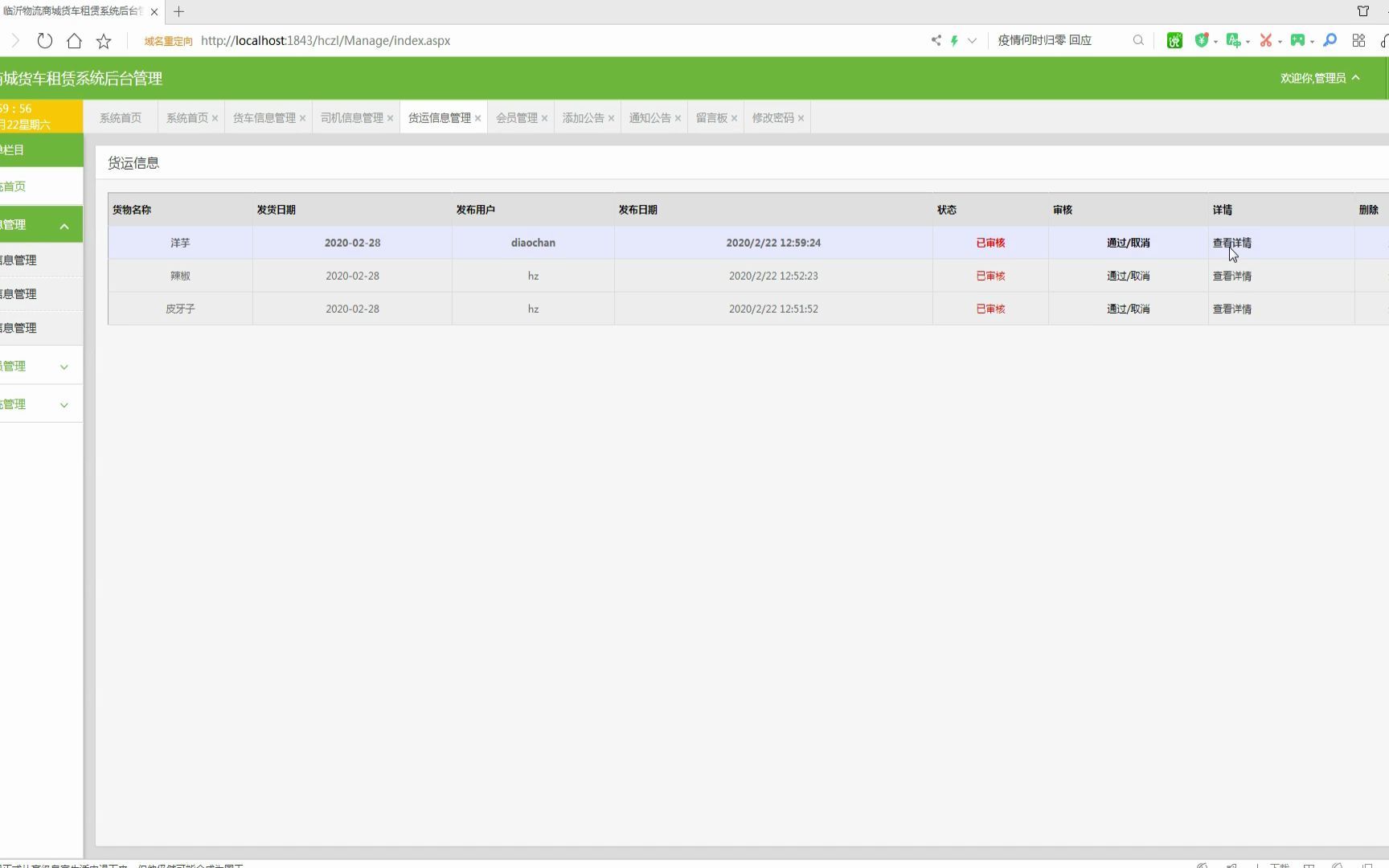The width and height of the screenshot is (1389, 868).
Task: Bookmark this page with the star icon
Action: click(x=104, y=40)
